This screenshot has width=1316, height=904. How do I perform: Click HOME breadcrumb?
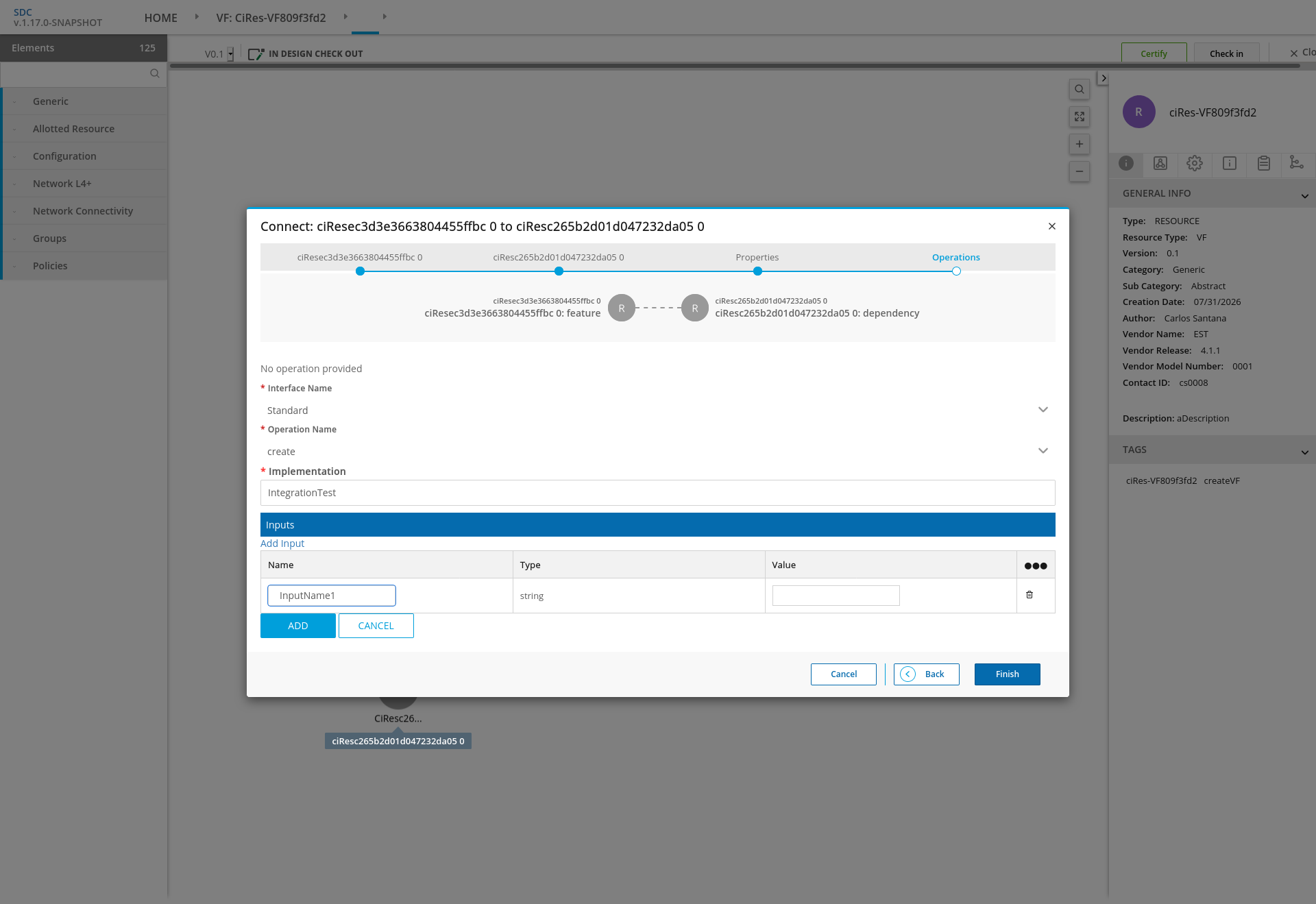coord(160,18)
